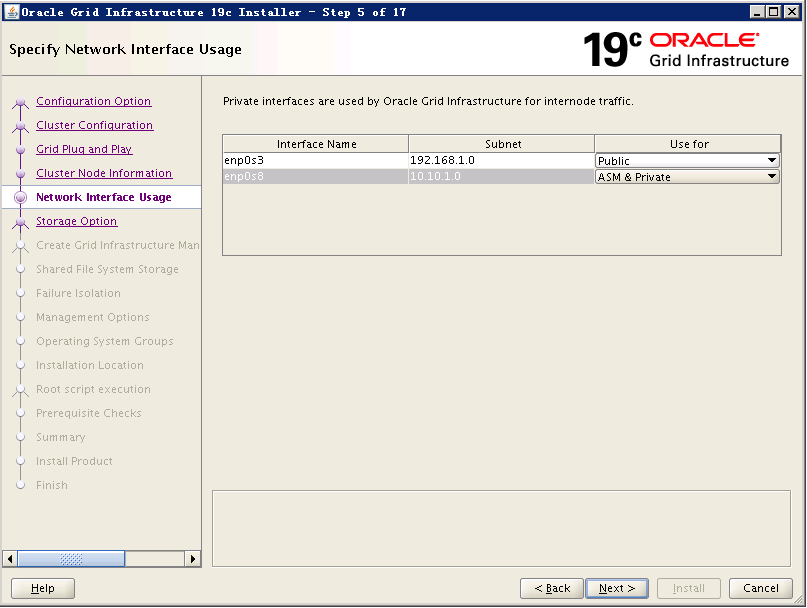Select the enp0s8 interface name cell
807x608 pixels.
[315, 176]
